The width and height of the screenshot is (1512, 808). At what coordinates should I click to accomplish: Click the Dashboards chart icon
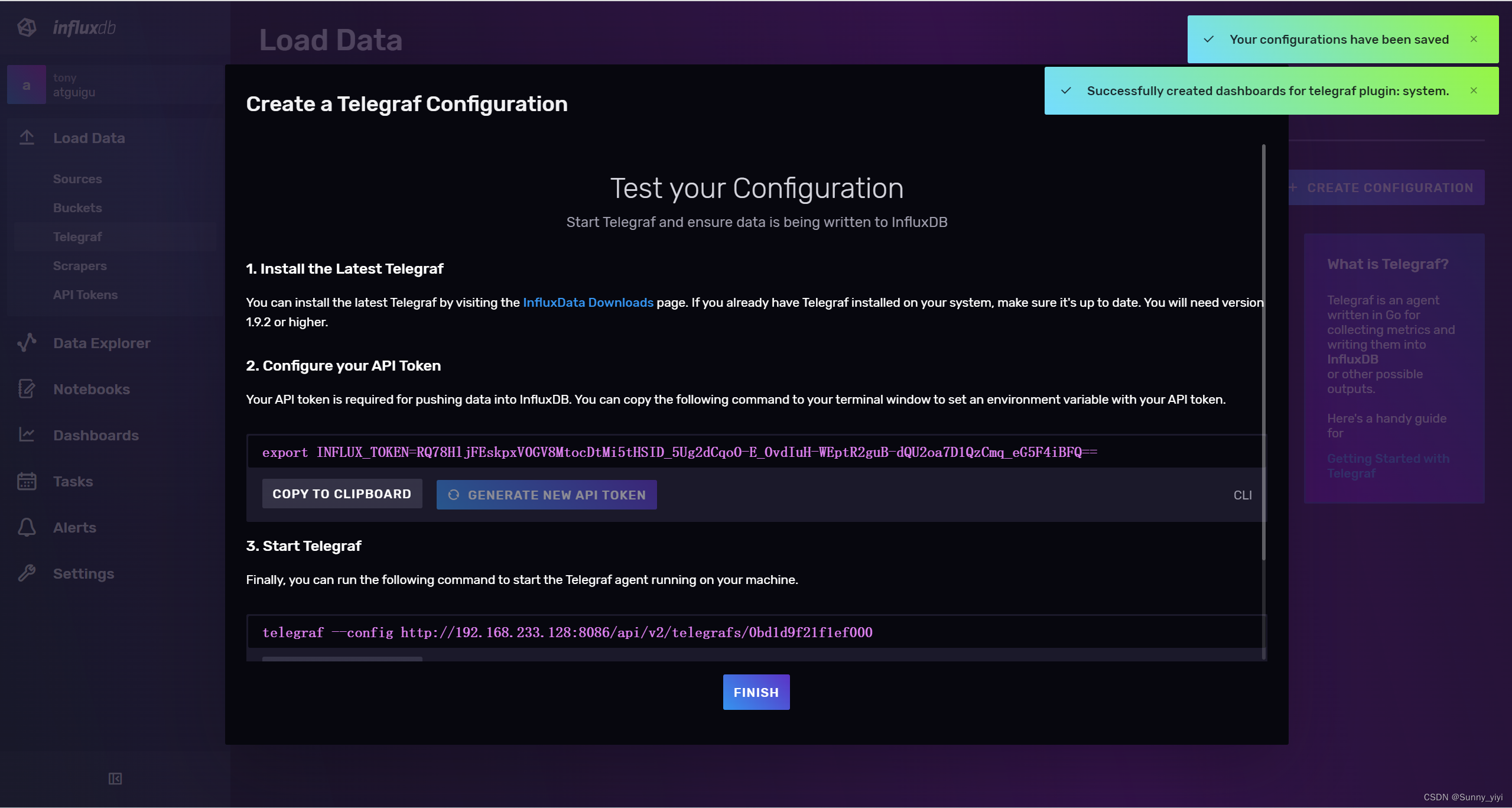pos(27,435)
